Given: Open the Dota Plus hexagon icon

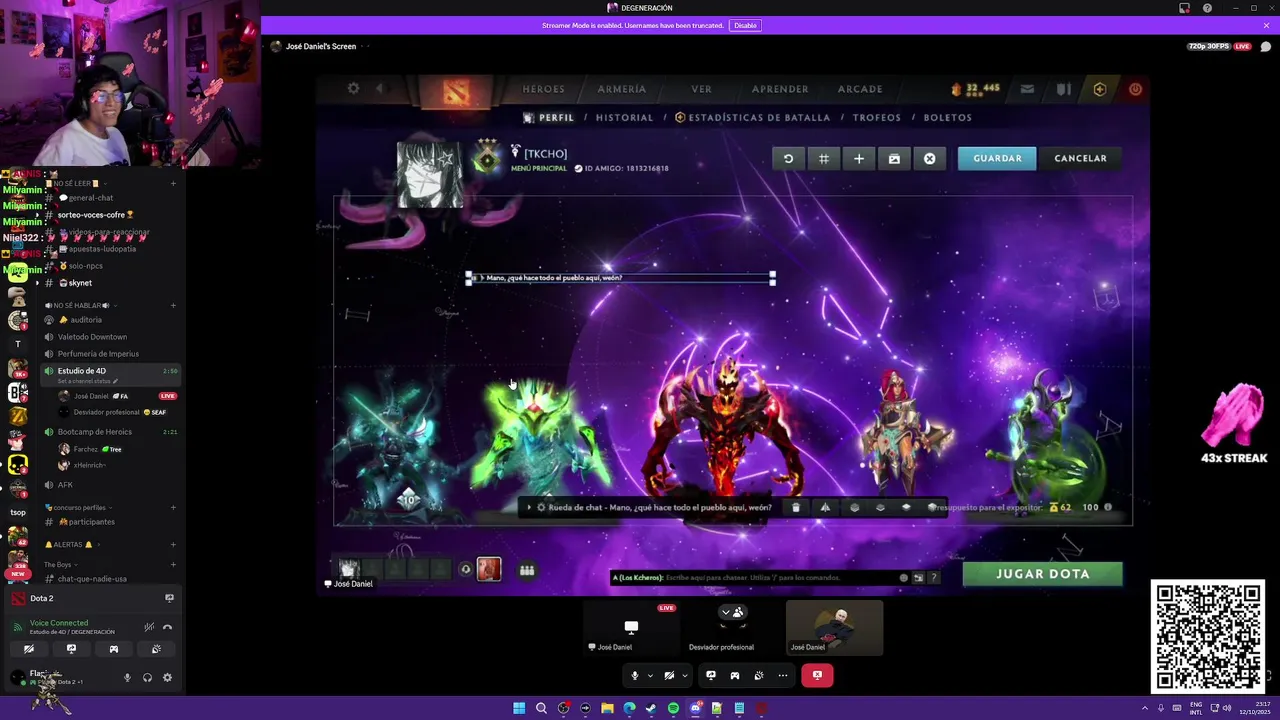Looking at the screenshot, I should [1100, 89].
